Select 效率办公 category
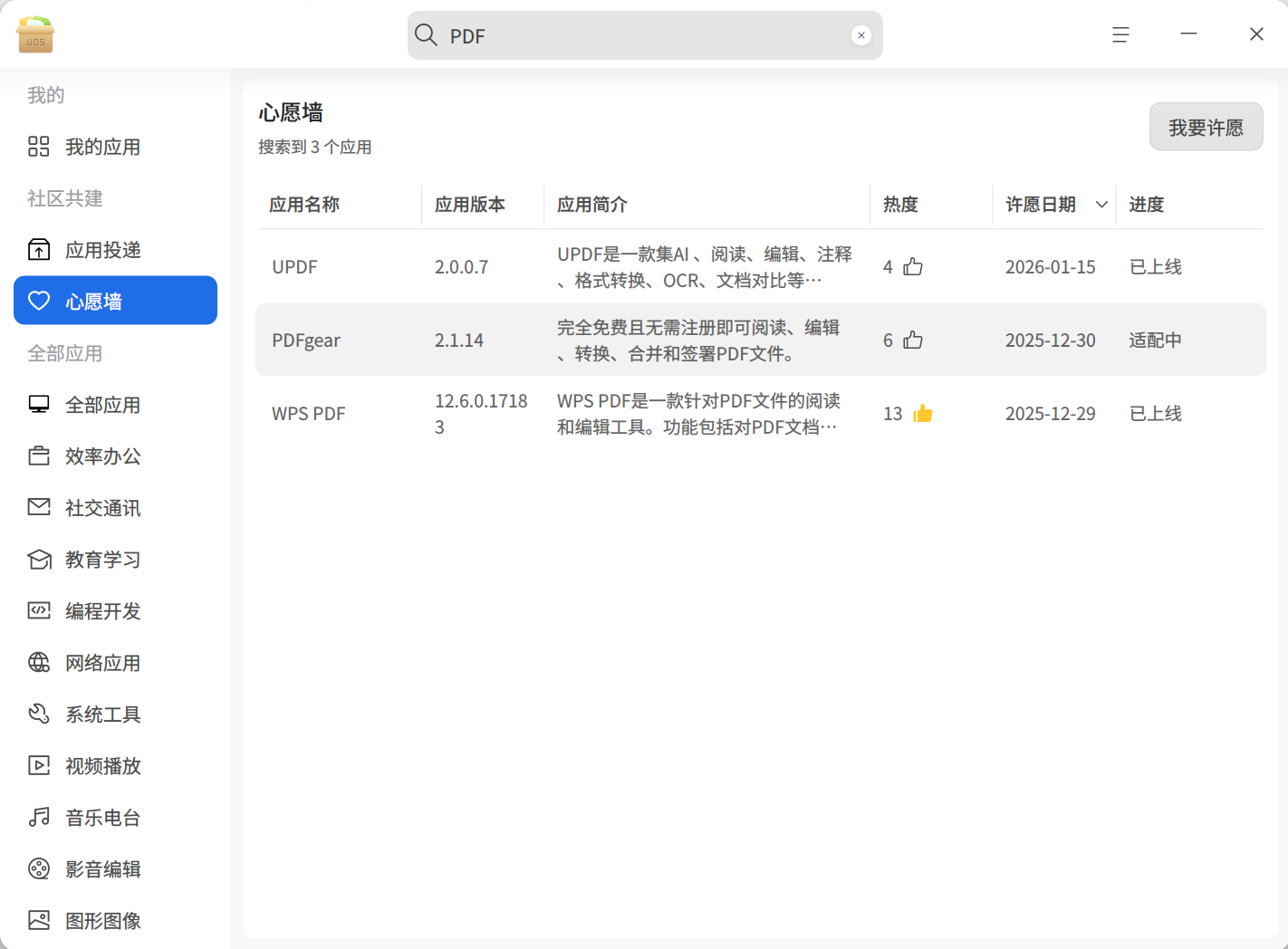Viewport: 1288px width, 949px height. pyautogui.click(x=116, y=456)
